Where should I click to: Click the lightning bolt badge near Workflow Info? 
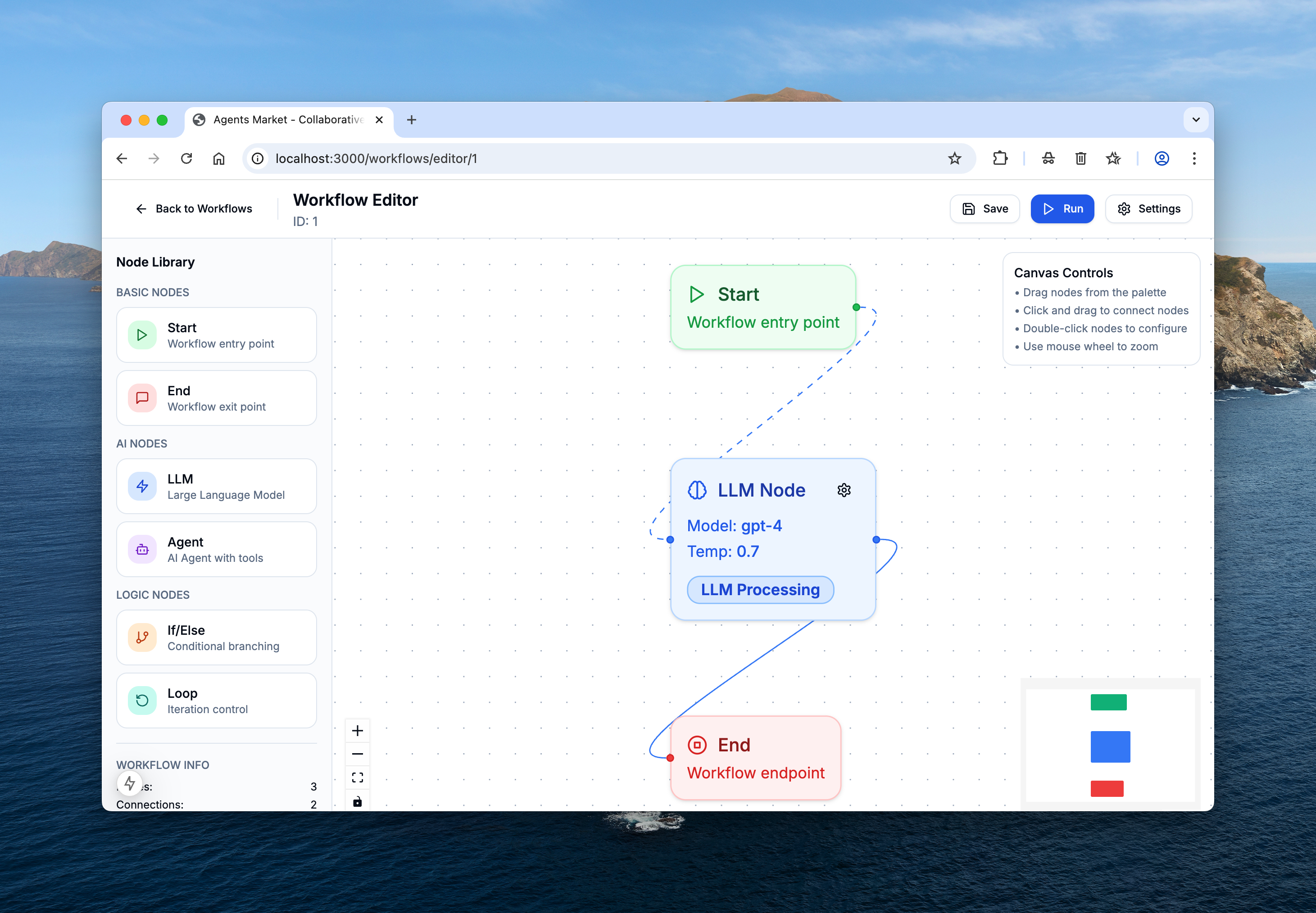click(x=130, y=783)
